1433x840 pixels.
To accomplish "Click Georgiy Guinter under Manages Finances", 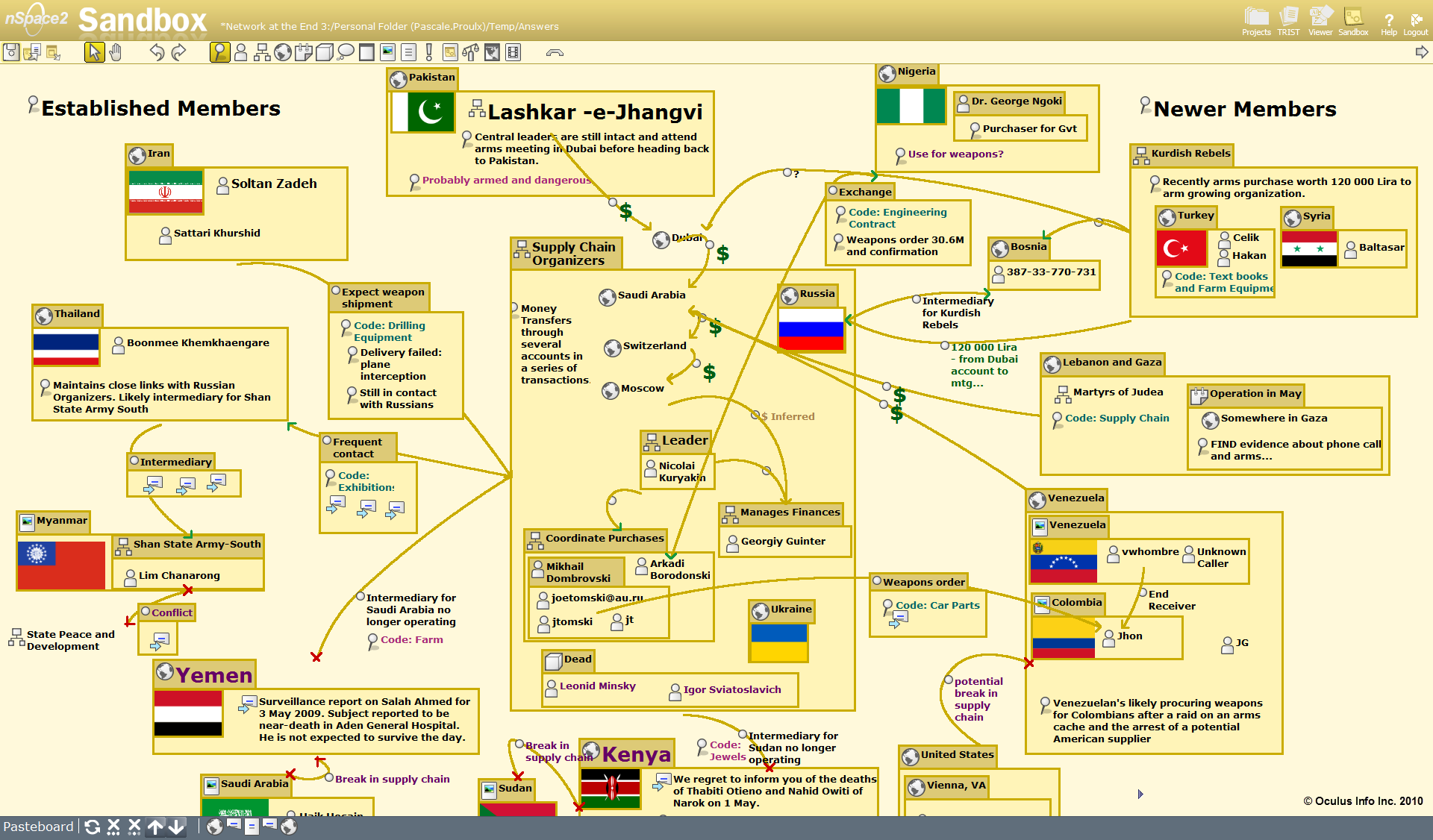I will point(776,542).
